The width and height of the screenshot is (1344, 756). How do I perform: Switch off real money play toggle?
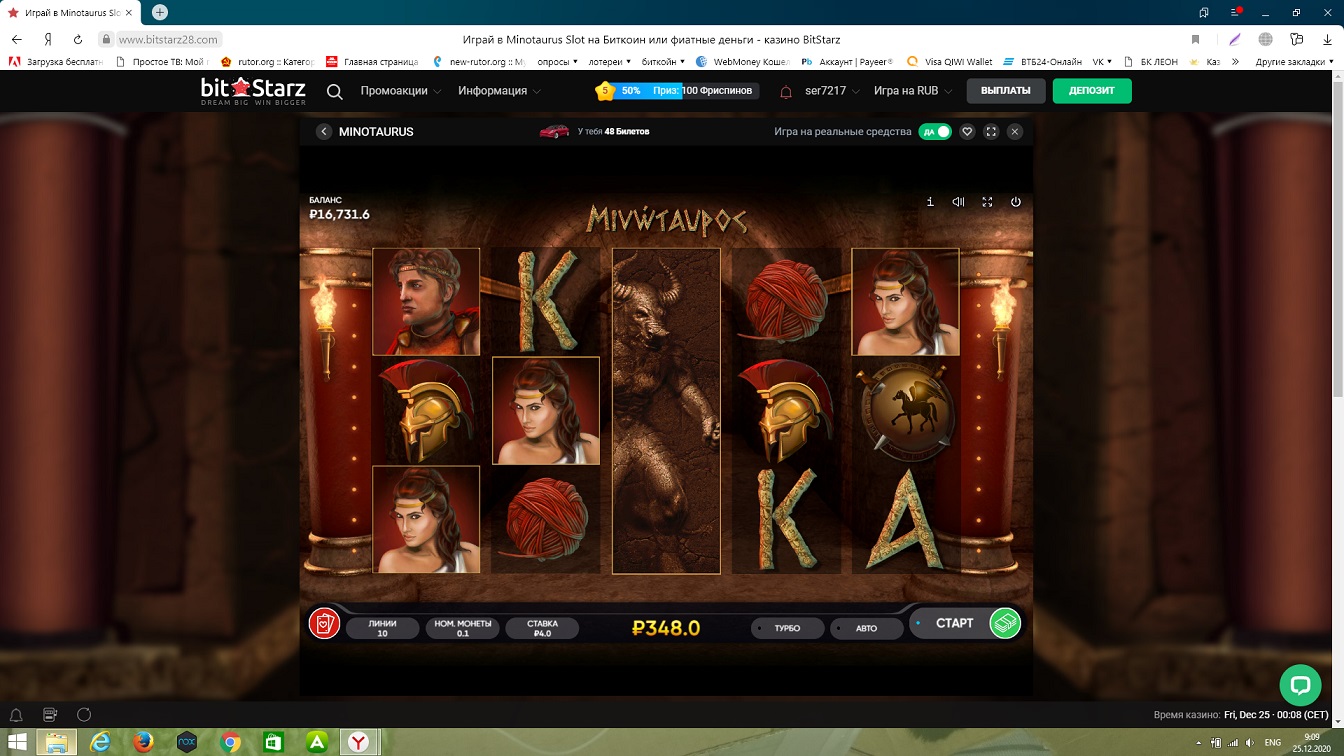pos(935,132)
